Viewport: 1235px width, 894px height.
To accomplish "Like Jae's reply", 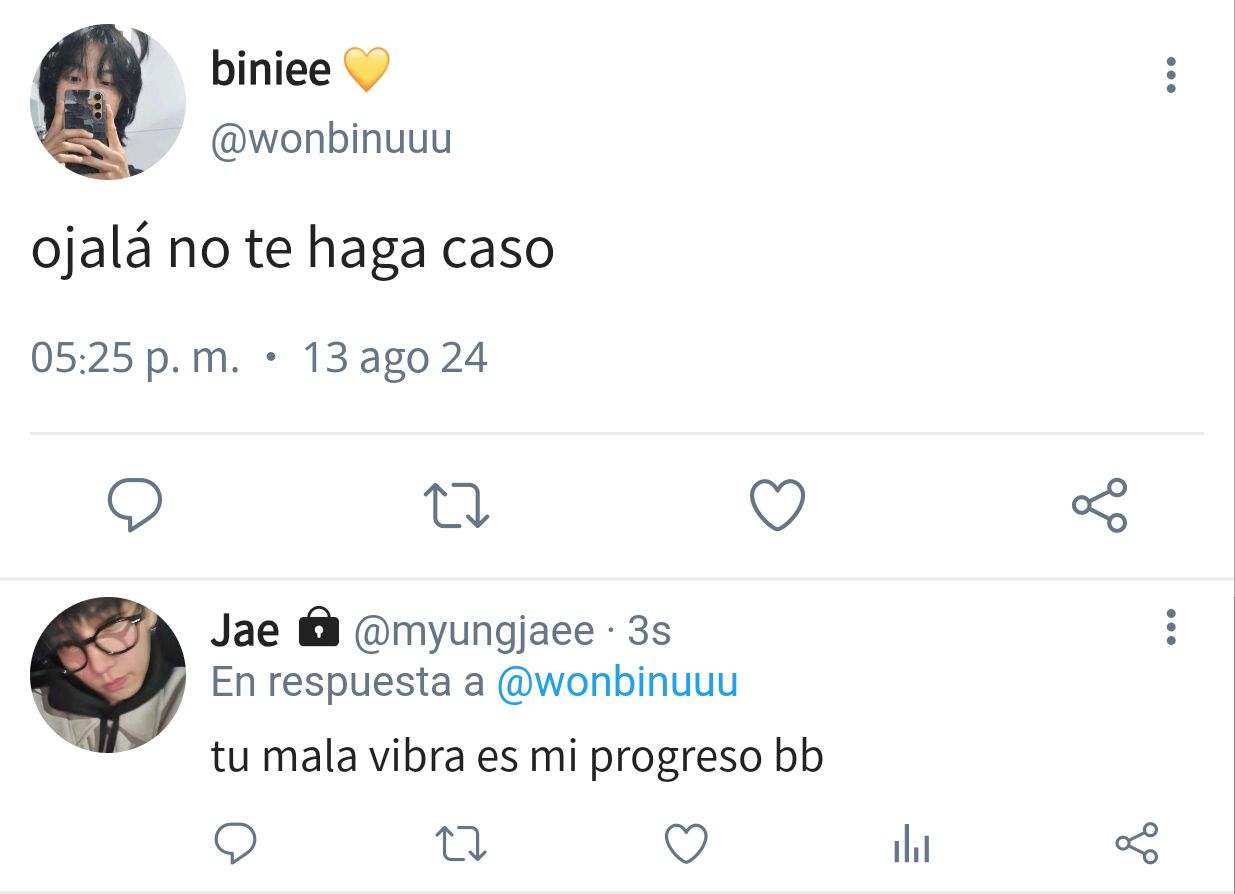I will click(x=686, y=845).
